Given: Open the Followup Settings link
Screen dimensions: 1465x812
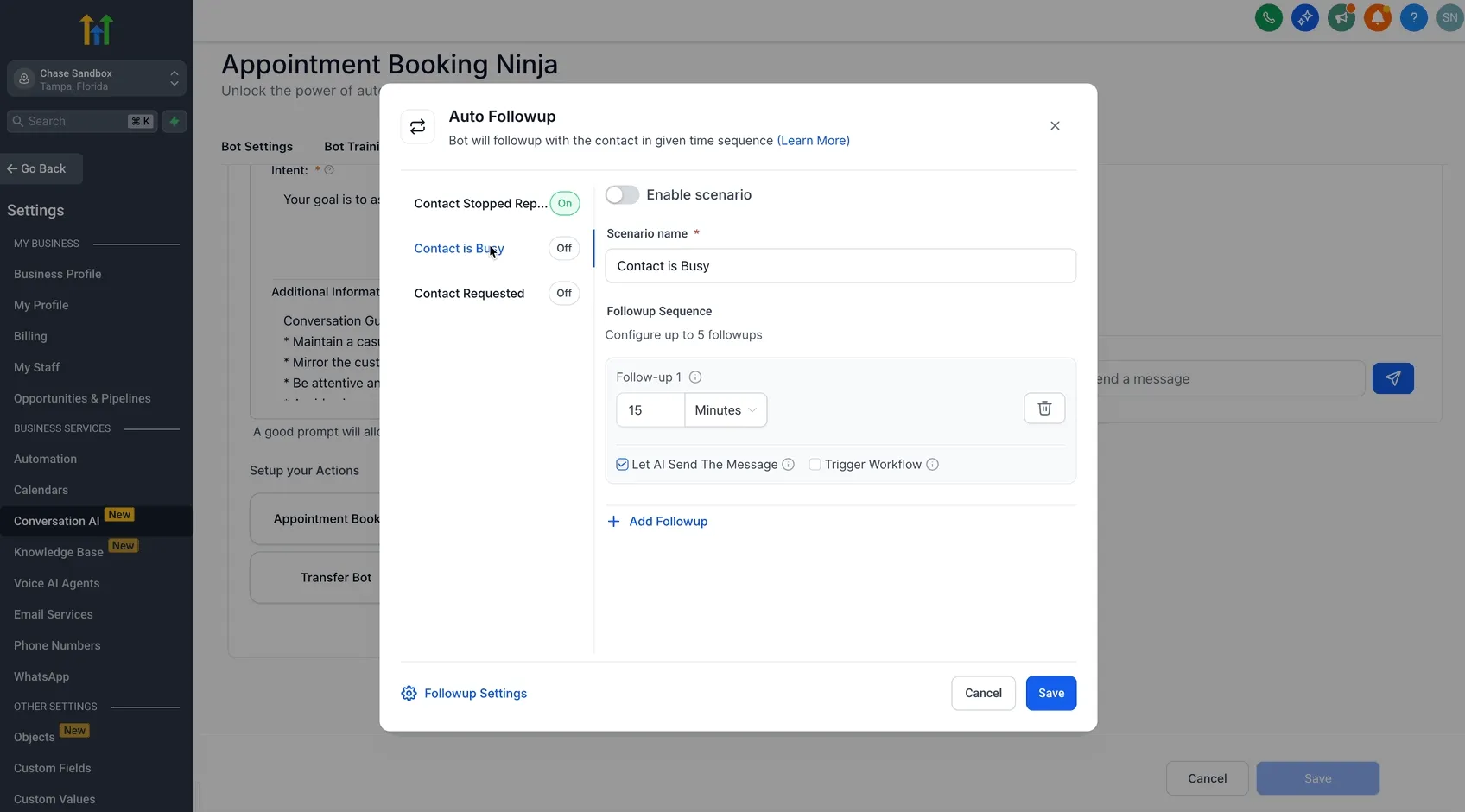Looking at the screenshot, I should 475,694.
